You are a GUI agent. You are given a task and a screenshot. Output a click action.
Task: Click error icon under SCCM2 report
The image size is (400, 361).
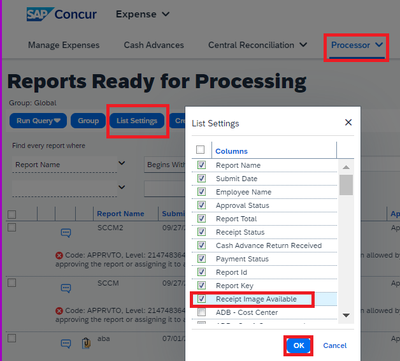59,256
